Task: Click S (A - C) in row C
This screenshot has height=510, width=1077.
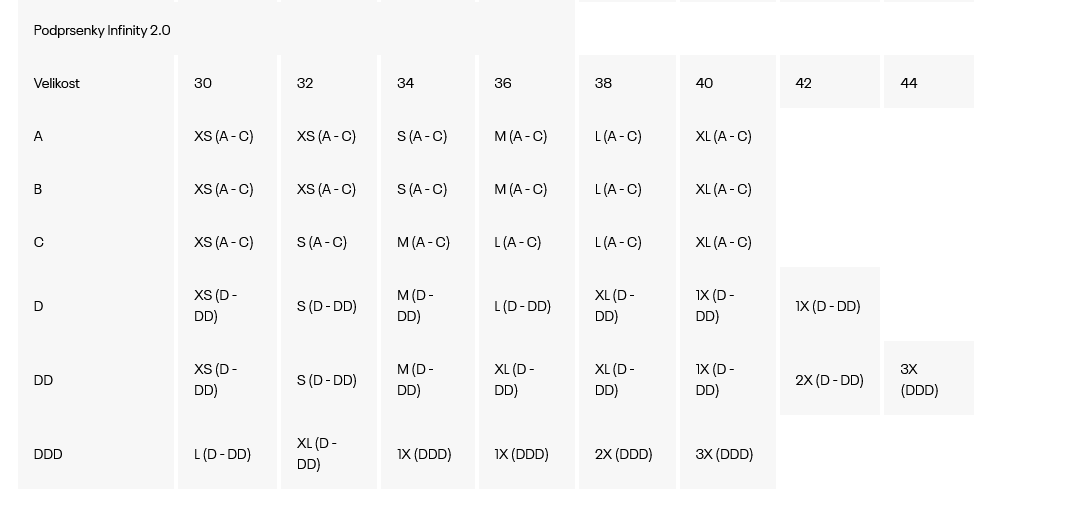Action: tap(321, 242)
